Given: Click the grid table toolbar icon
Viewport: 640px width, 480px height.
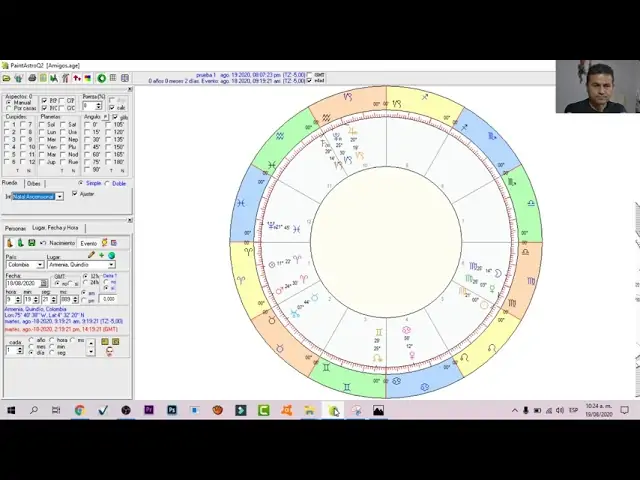Looking at the screenshot, I should point(113,78).
